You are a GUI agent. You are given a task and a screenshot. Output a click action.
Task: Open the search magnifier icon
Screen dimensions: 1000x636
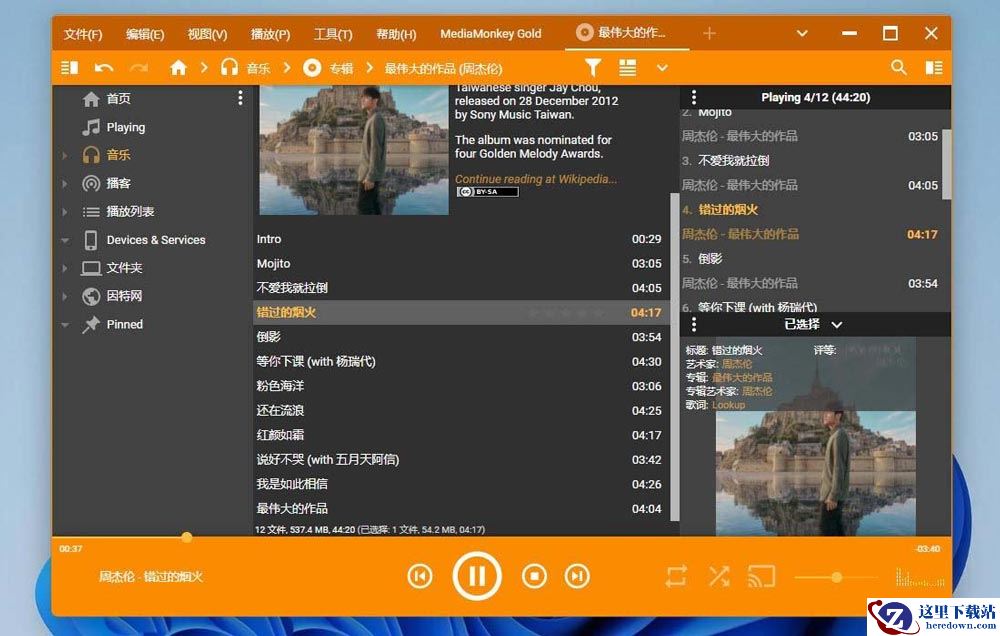(x=899, y=68)
